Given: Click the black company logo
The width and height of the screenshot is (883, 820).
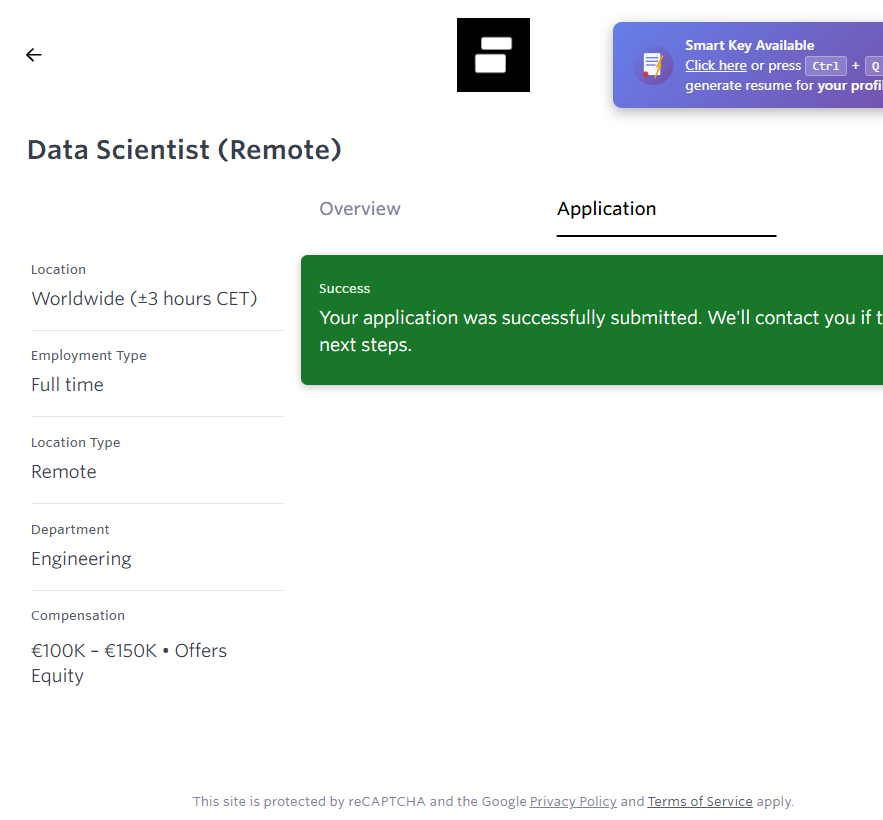Looking at the screenshot, I should (493, 55).
